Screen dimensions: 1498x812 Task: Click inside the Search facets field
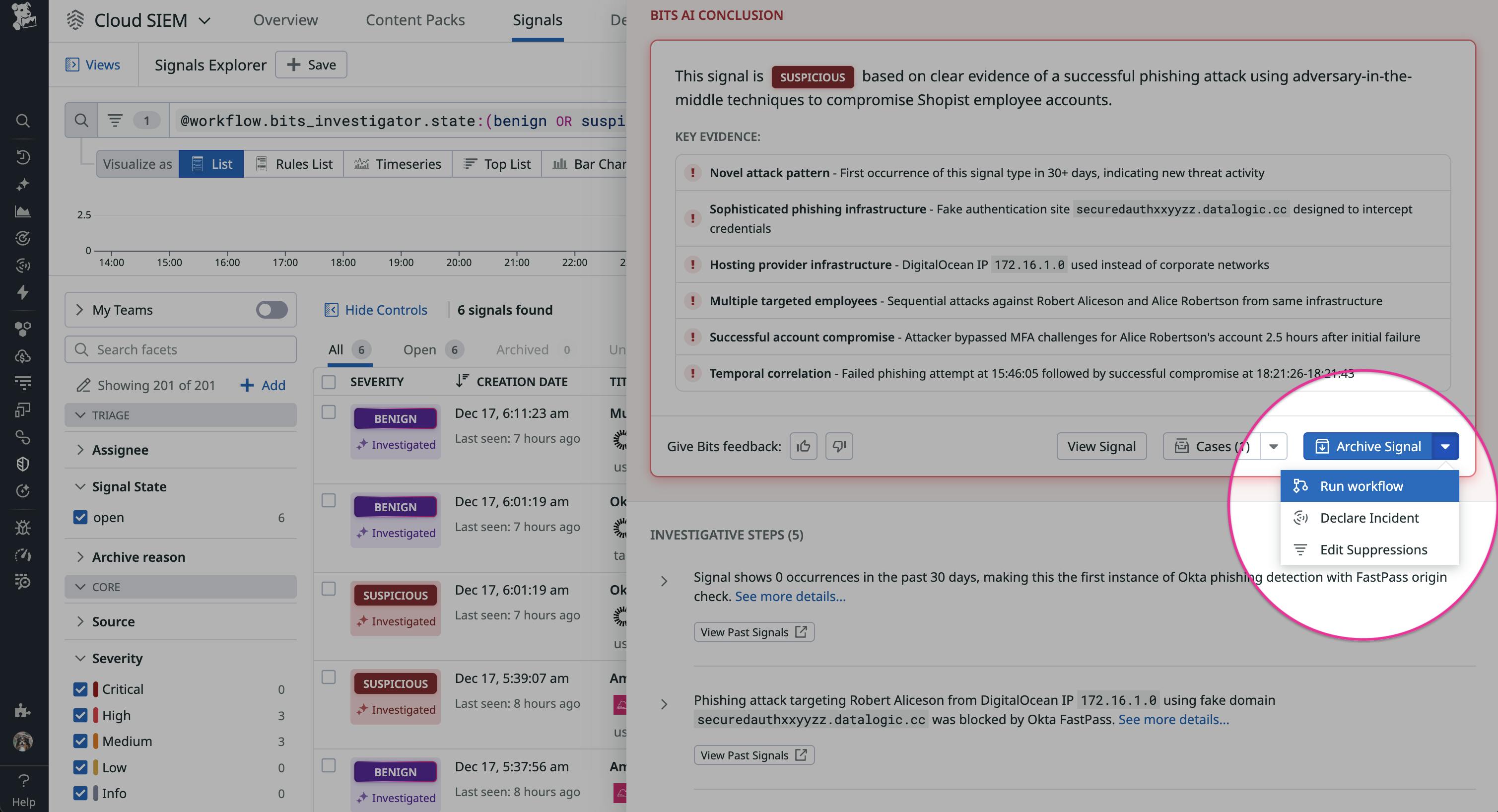(180, 349)
